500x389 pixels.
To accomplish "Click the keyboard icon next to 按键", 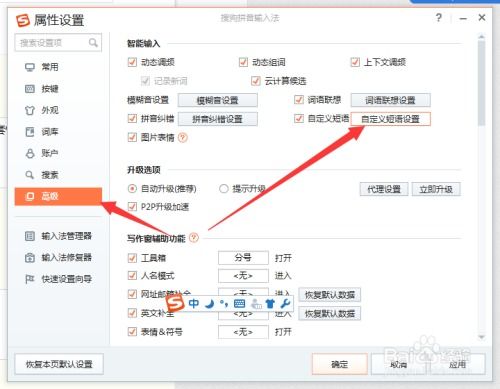I will coord(30,89).
